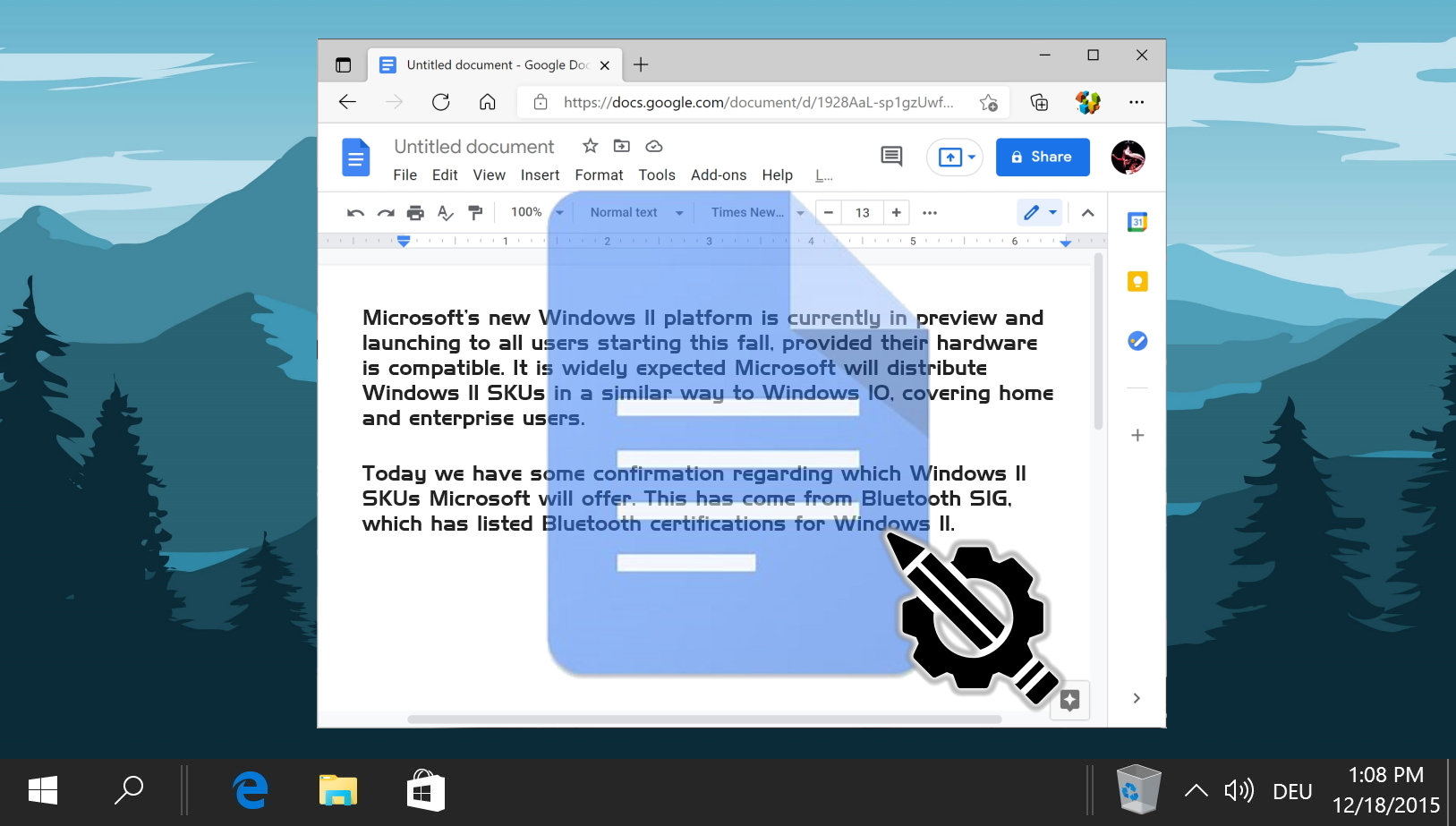1456x826 pixels.
Task: Open the Windows Start menu
Action: coord(43,790)
